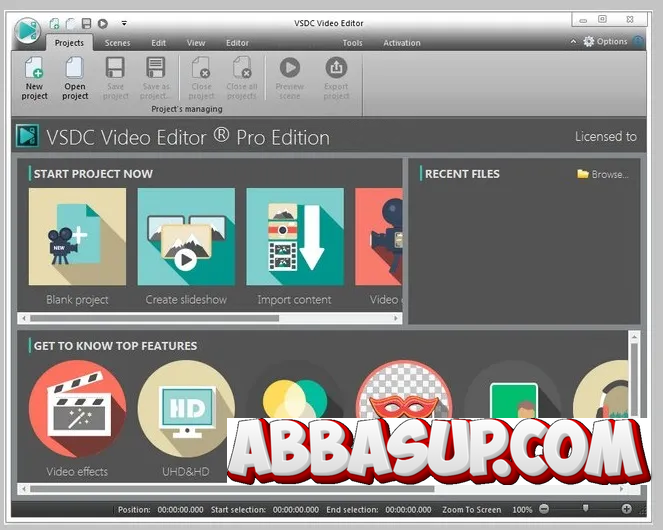This screenshot has width=663, height=530.
Task: Open the color blending circles feature
Action: (295, 391)
